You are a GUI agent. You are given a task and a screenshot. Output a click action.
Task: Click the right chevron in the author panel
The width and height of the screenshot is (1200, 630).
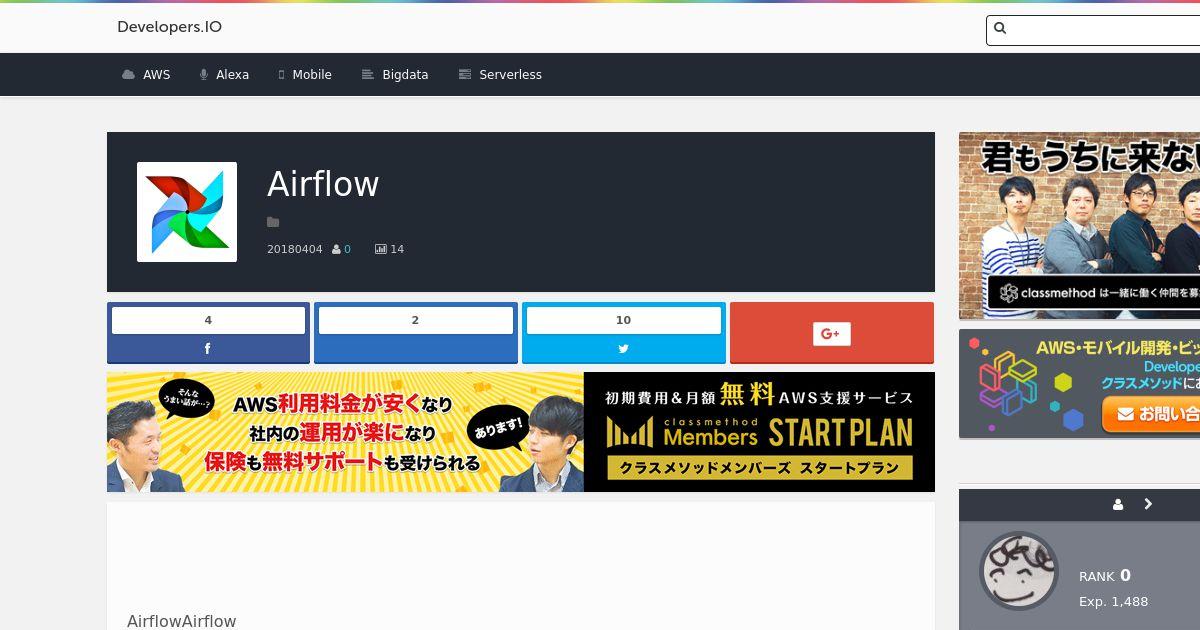pyautogui.click(x=1148, y=504)
